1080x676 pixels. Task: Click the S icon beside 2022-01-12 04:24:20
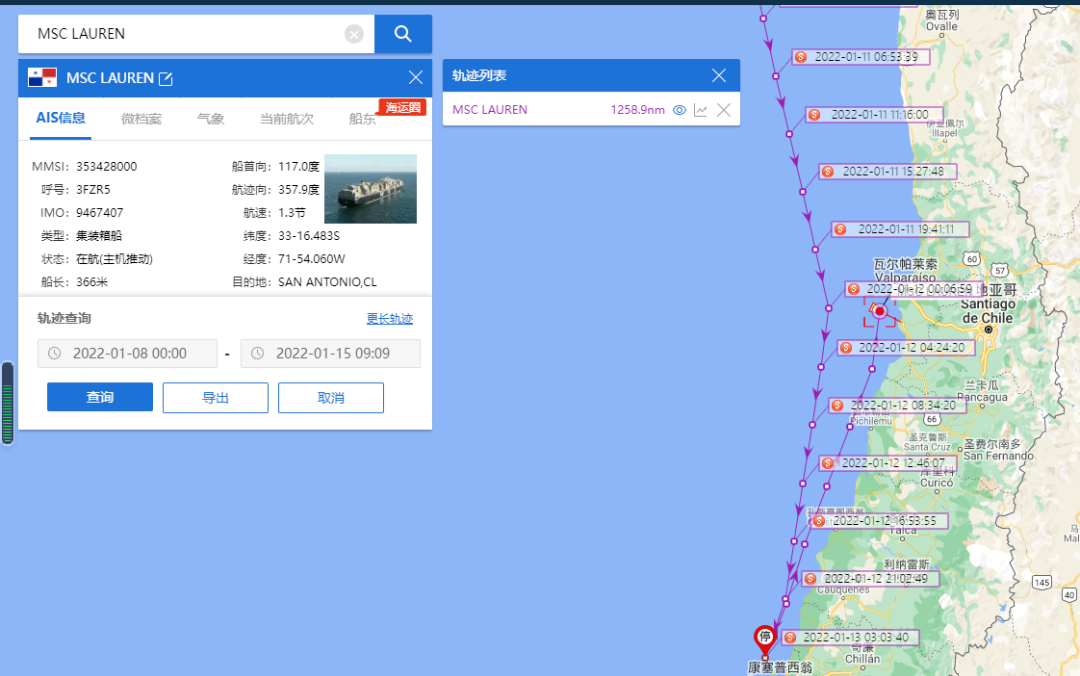point(846,348)
